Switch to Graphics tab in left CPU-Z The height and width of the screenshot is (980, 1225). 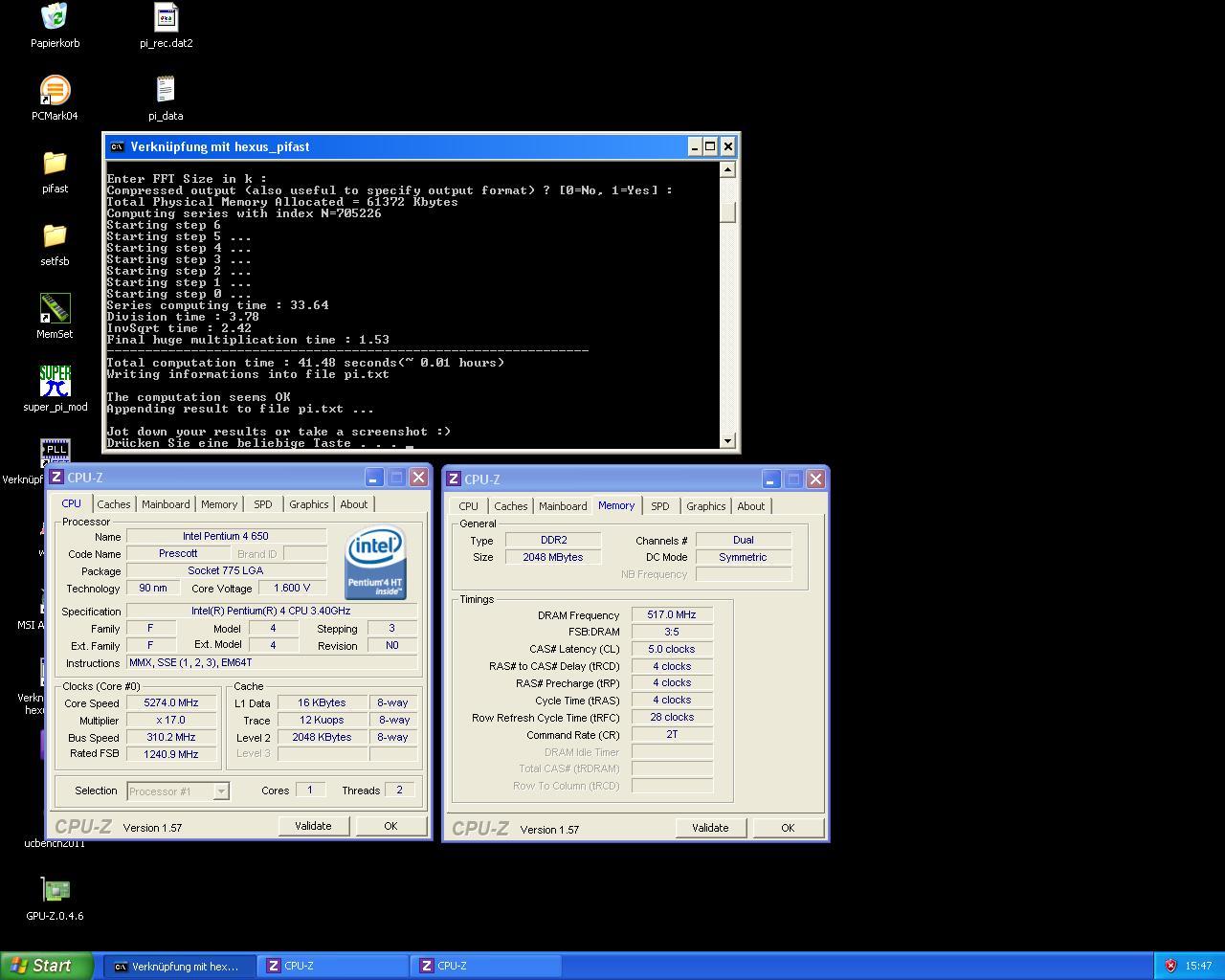pos(309,504)
